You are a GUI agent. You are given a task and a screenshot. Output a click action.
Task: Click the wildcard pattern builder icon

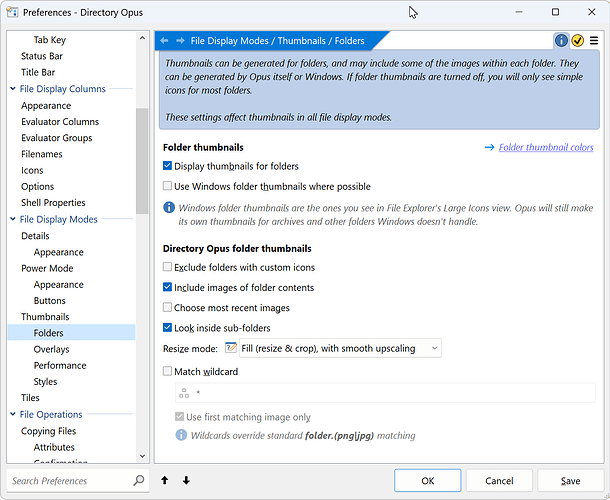pyautogui.click(x=184, y=393)
